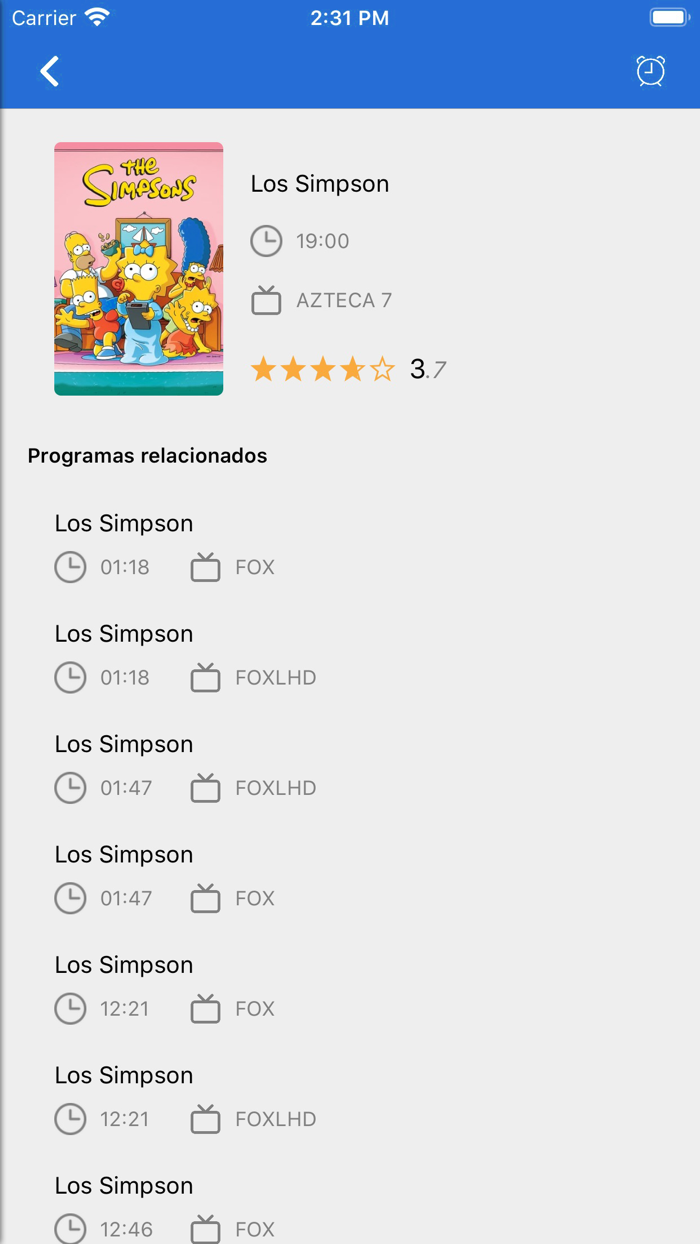Image resolution: width=700 pixels, height=1244 pixels.
Task: Tap the 2:31 PM clock in the status bar
Action: point(350,15)
